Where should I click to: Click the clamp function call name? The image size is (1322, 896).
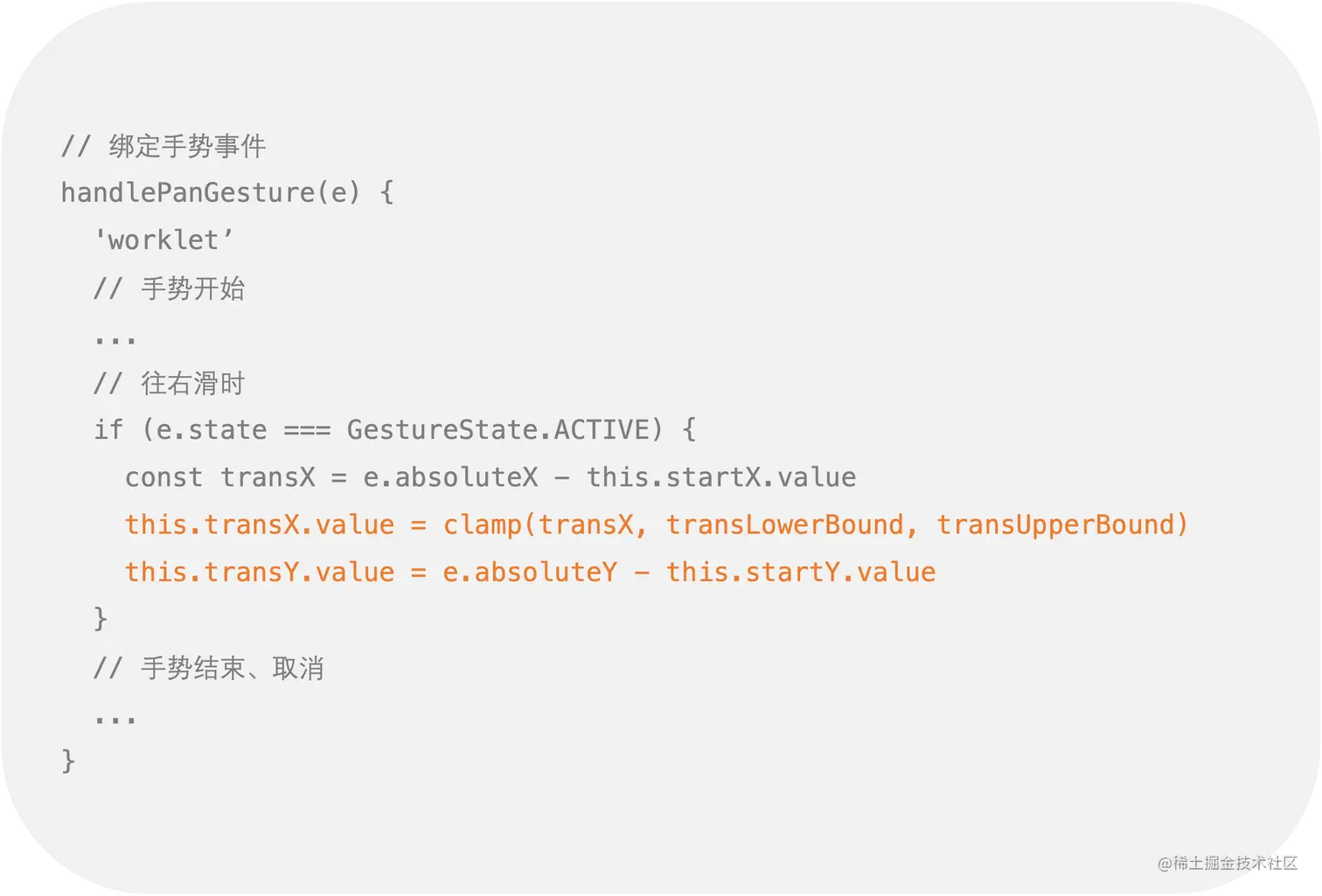pyautogui.click(x=482, y=524)
